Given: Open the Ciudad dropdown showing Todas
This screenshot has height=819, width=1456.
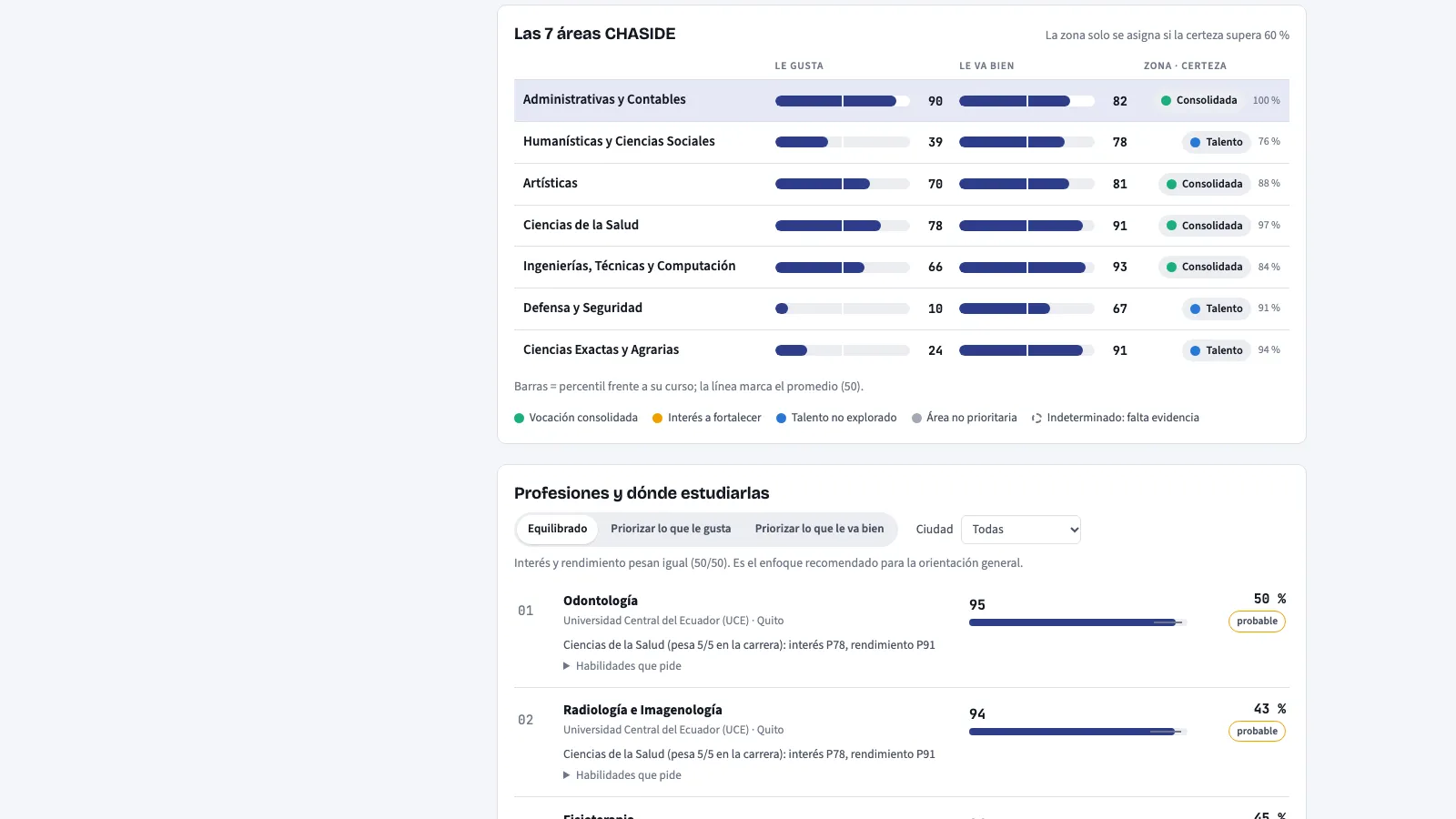Looking at the screenshot, I should tap(1021, 530).
